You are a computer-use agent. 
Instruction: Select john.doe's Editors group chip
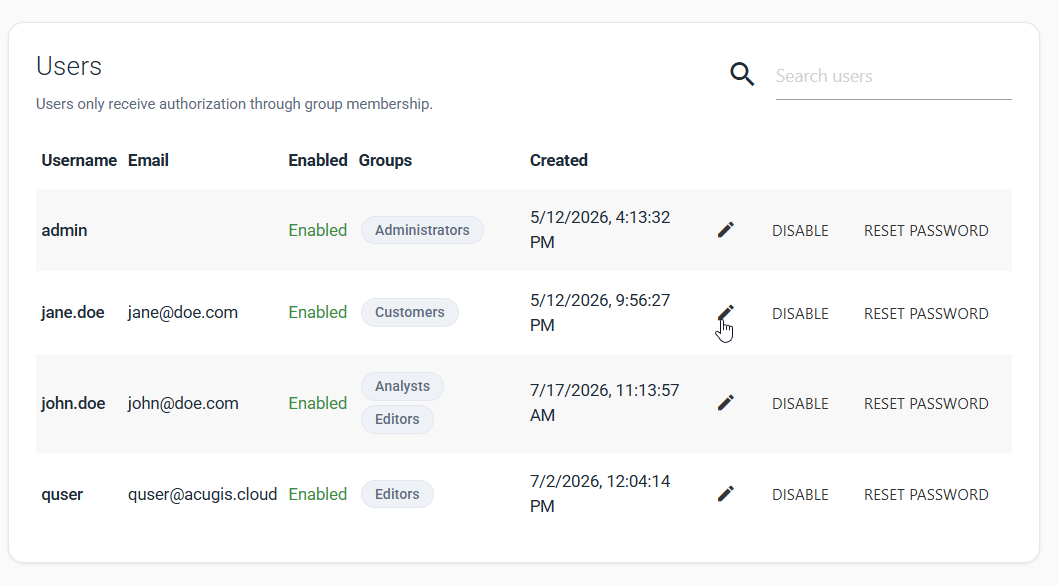pos(397,419)
